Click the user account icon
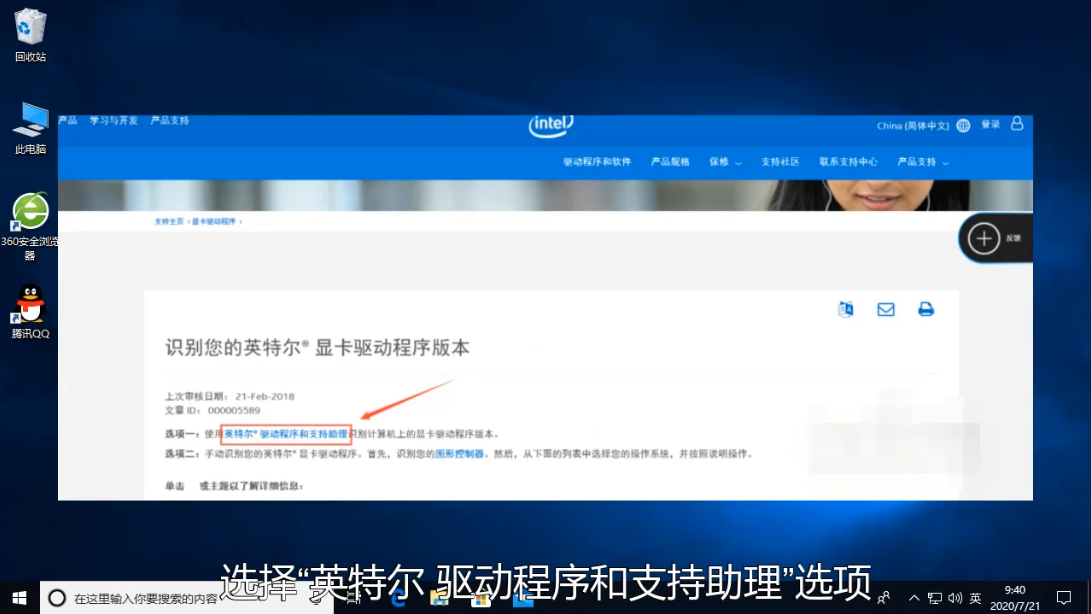Viewport: 1091px width, 614px height. [x=1017, y=124]
